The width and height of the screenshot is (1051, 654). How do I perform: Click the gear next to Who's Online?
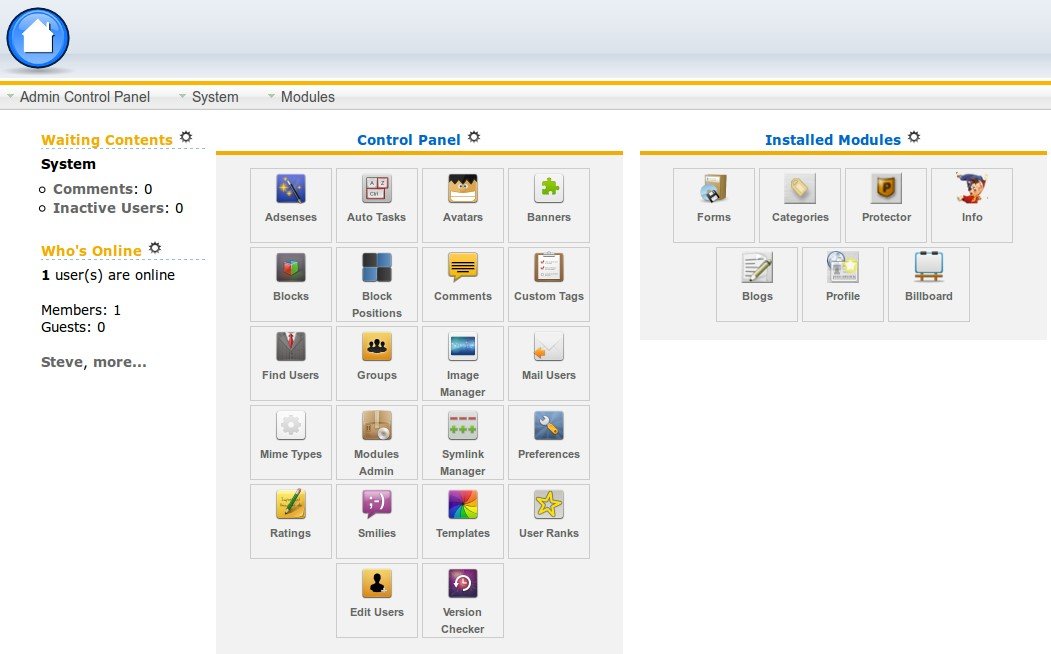155,247
